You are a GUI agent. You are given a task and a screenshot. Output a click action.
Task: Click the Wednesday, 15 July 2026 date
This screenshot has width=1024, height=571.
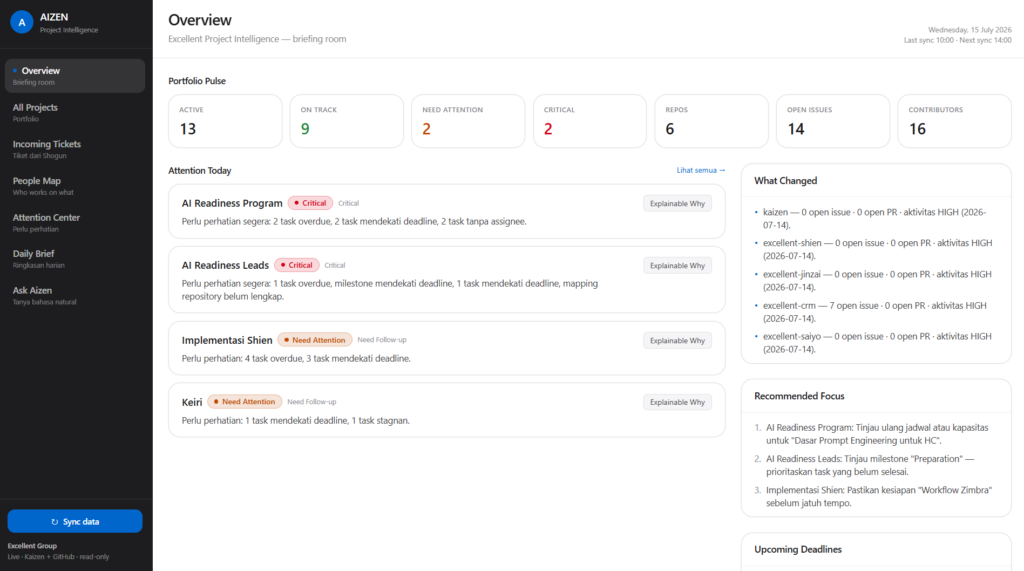pos(970,30)
